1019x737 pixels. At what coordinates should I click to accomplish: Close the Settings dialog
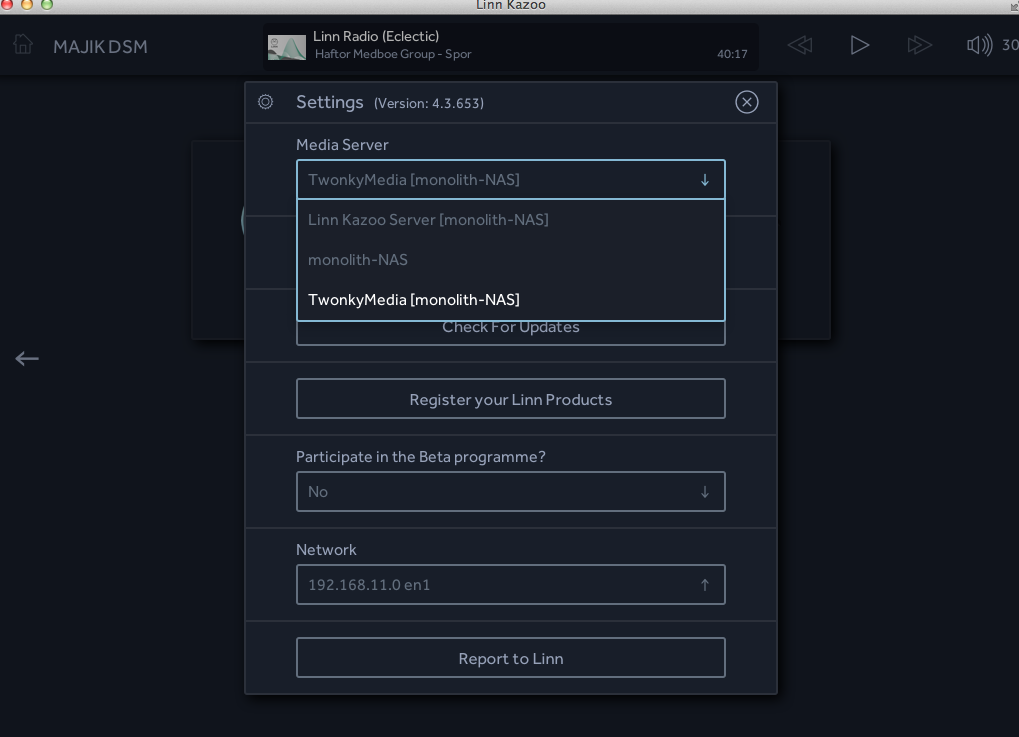point(747,102)
